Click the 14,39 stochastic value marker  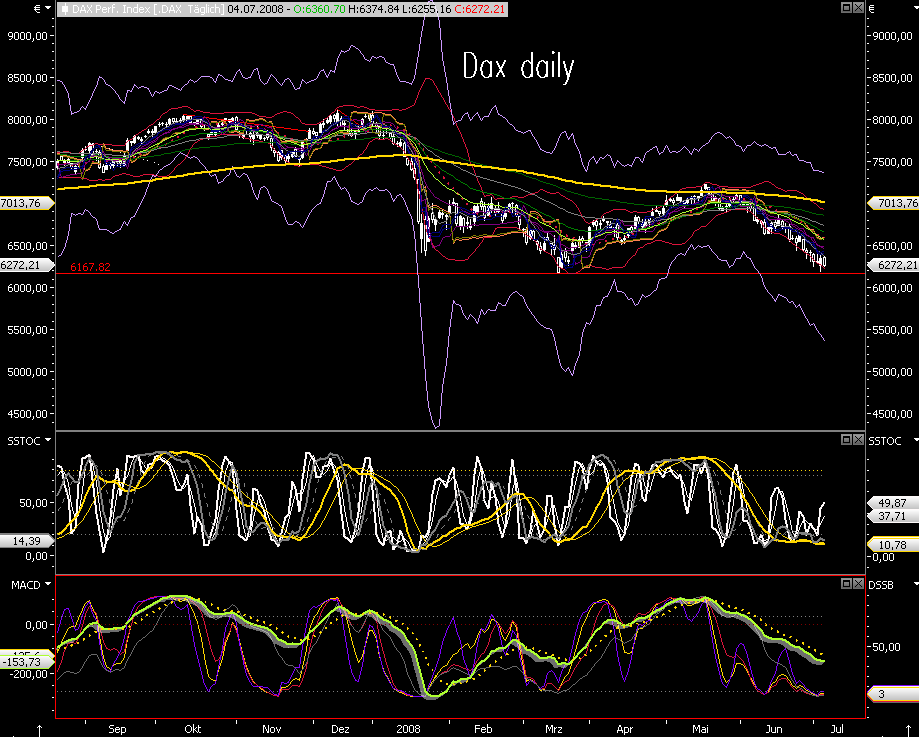tap(26, 541)
